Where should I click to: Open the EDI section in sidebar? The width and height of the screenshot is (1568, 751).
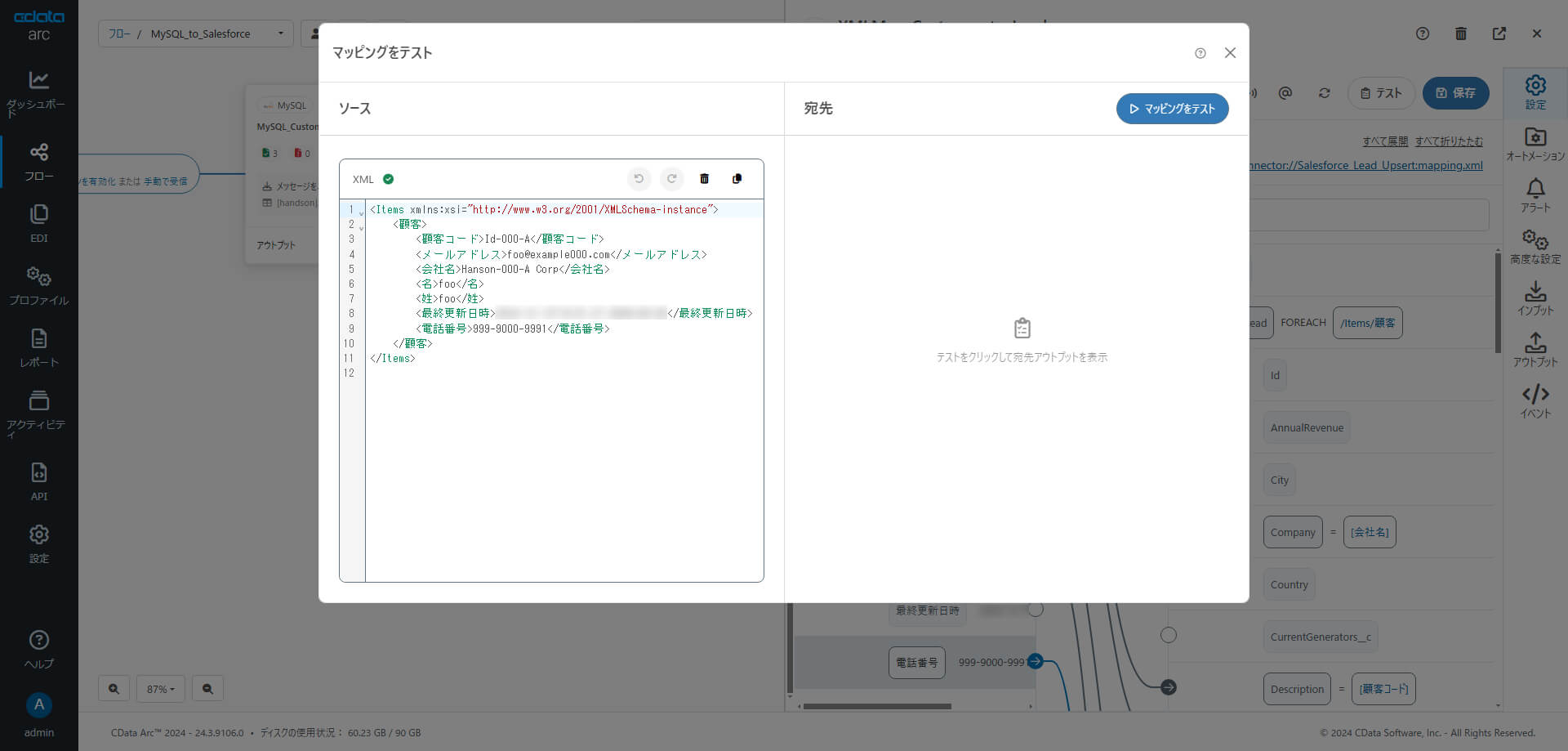(x=38, y=224)
